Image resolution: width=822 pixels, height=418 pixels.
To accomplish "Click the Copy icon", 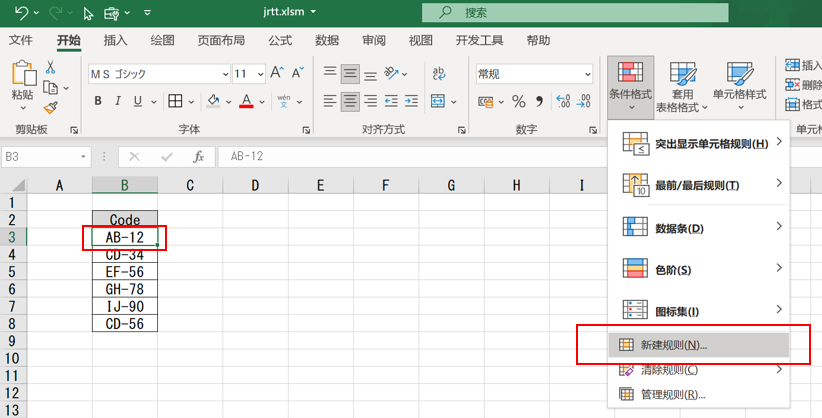I will point(50,88).
